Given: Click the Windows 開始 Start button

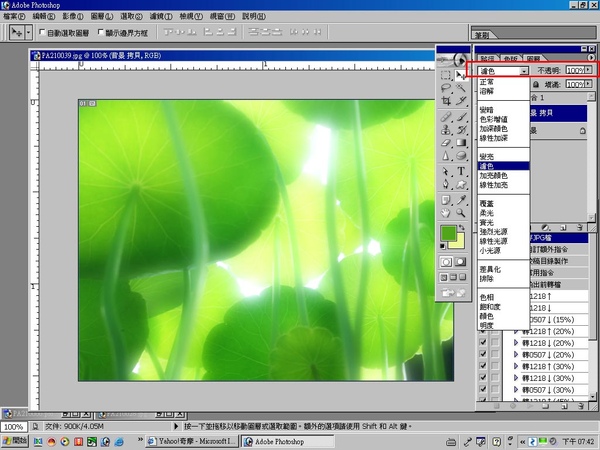Looking at the screenshot, I should [15, 441].
